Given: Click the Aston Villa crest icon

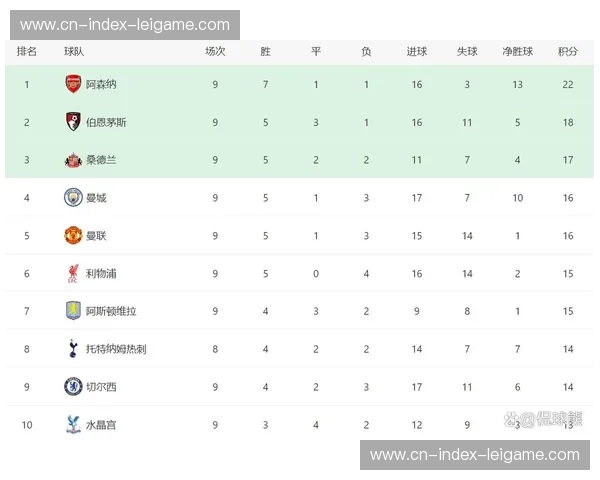Looking at the screenshot, I should [x=73, y=311].
